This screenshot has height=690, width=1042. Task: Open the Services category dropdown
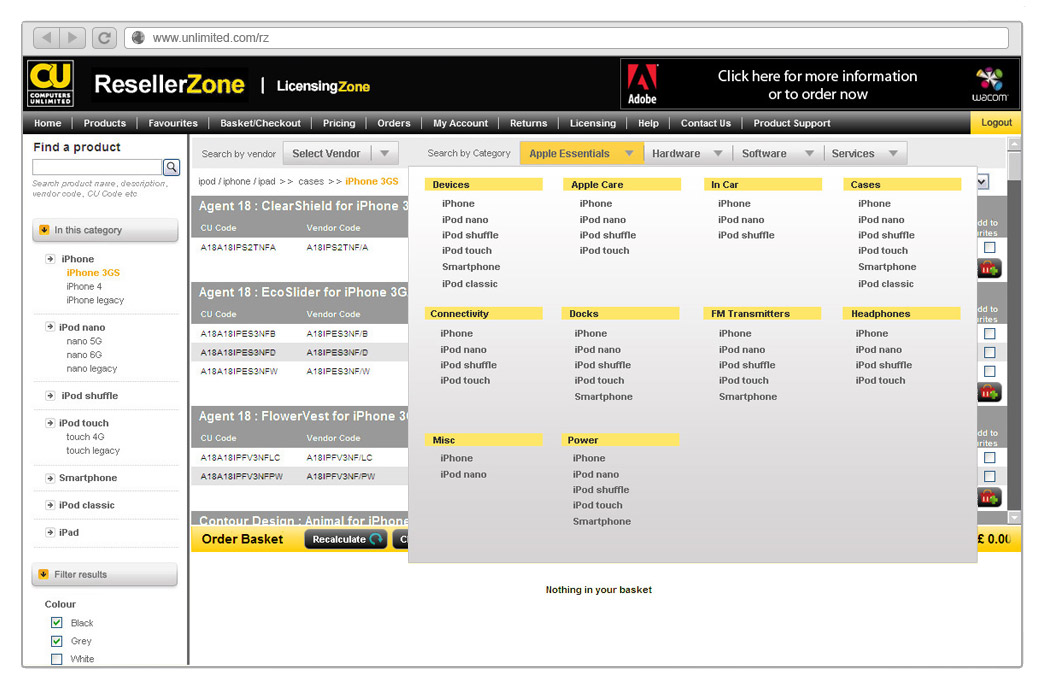(x=865, y=154)
